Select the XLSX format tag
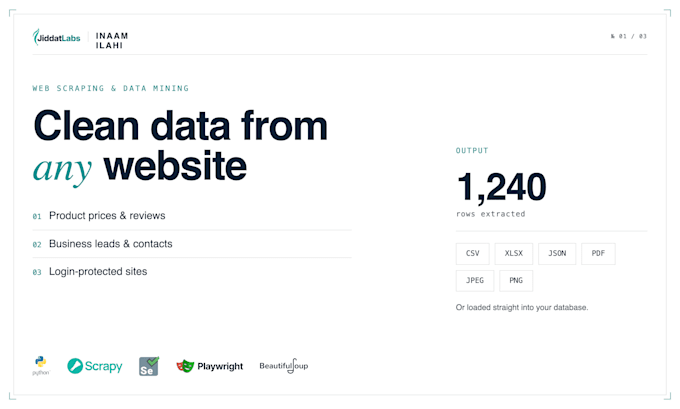 514,254
